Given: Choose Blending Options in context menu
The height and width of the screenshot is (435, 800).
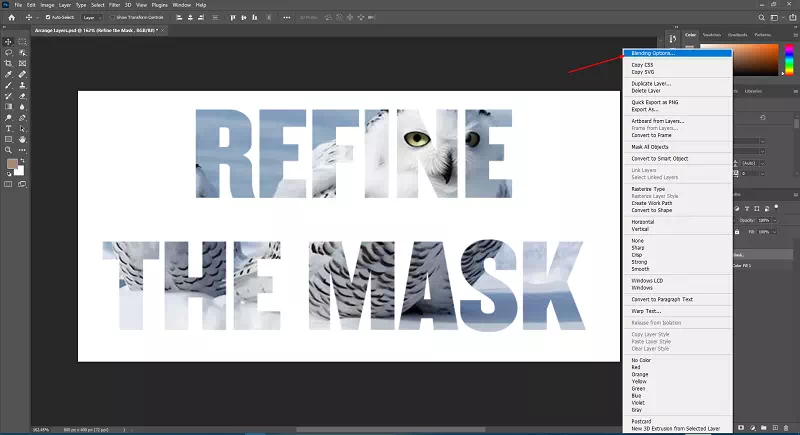Looking at the screenshot, I should tap(678, 53).
